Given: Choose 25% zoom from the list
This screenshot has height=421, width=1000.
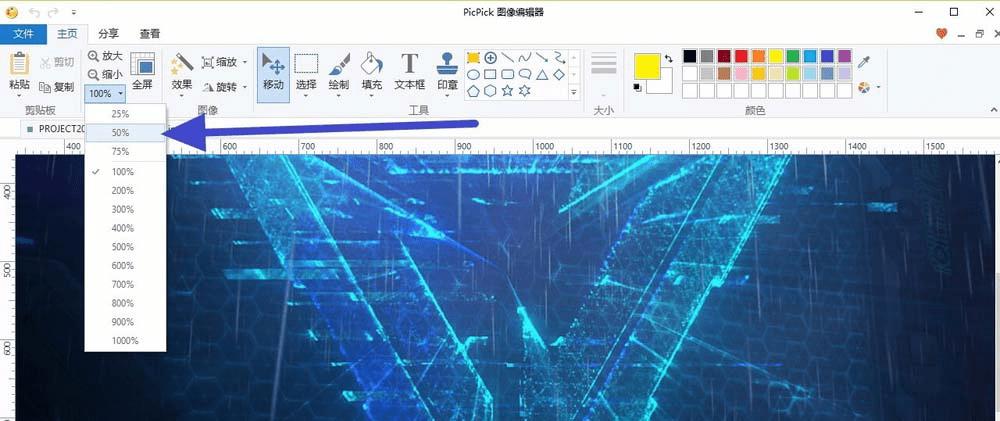Looking at the screenshot, I should click(x=125, y=114).
